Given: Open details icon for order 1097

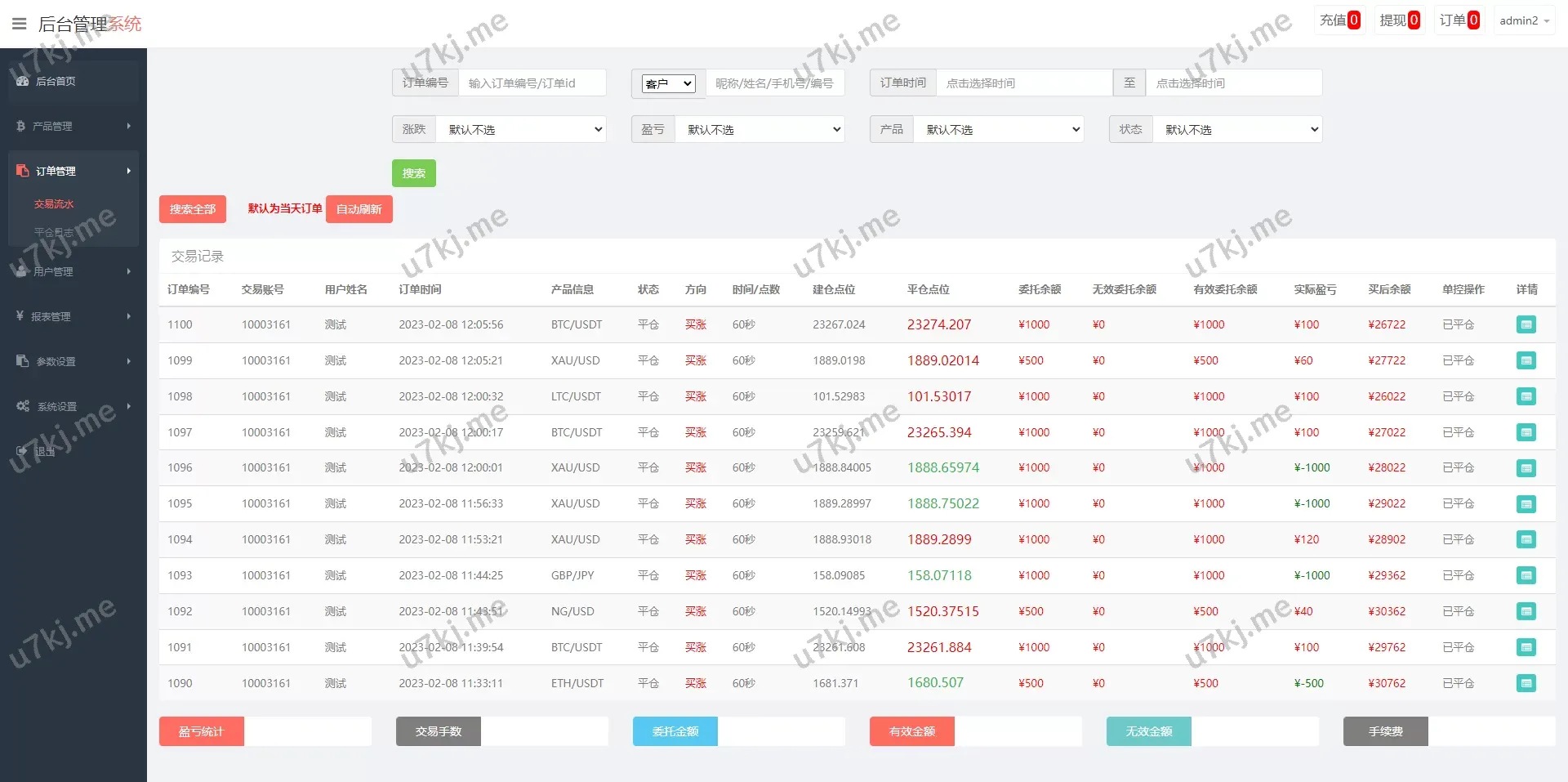Looking at the screenshot, I should point(1526,432).
